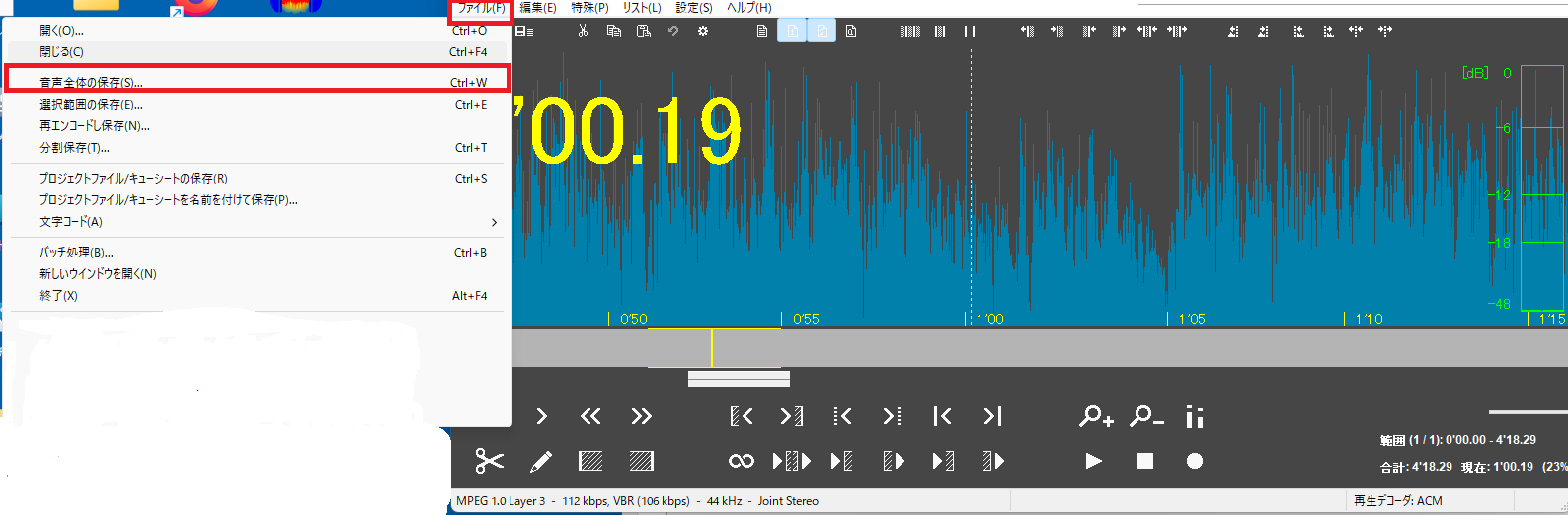Click the round record button
This screenshot has width=1568, height=515.
click(x=1195, y=461)
